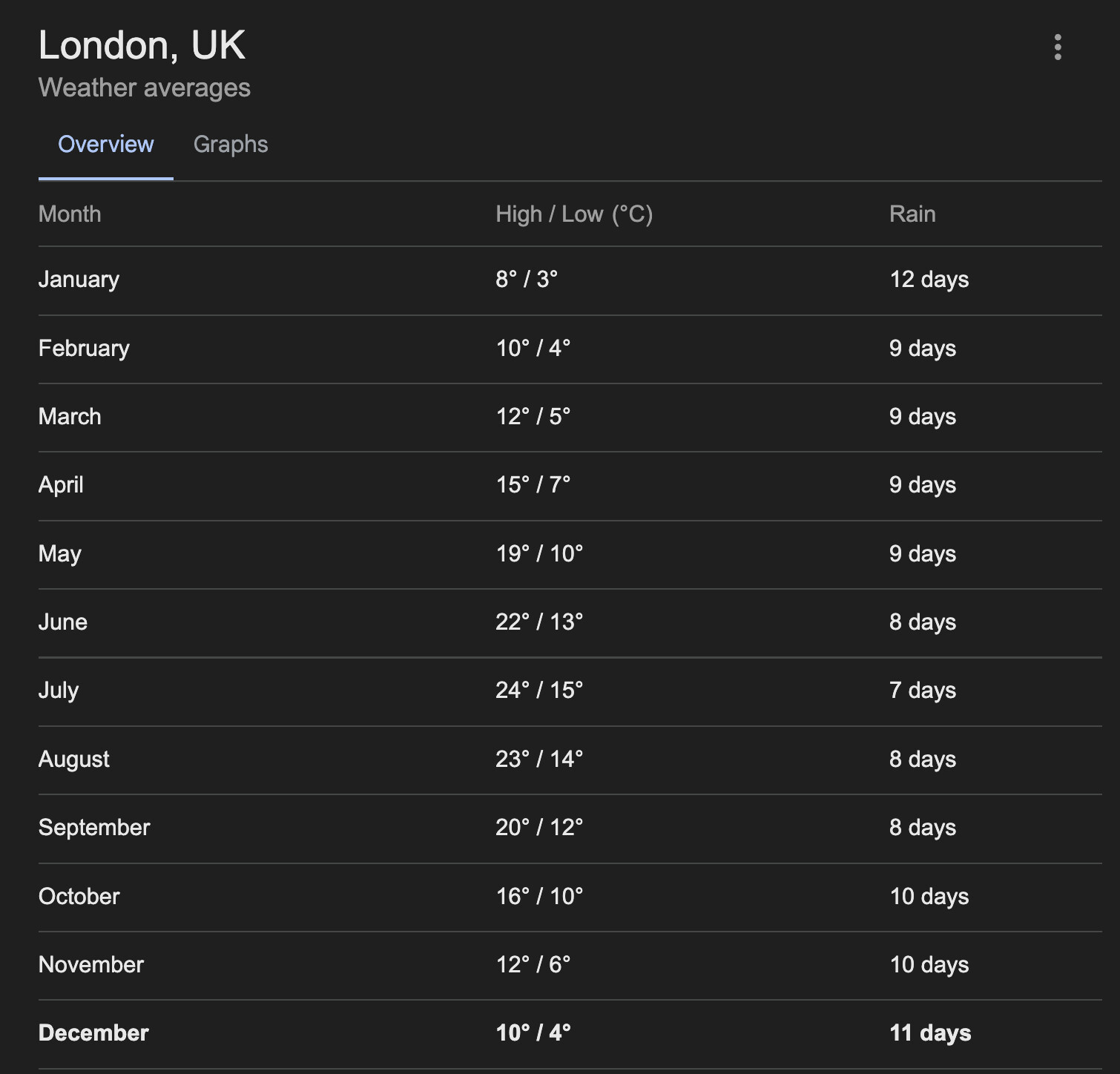Image resolution: width=1120 pixels, height=1074 pixels.
Task: Select the Overview tab
Action: (x=106, y=144)
